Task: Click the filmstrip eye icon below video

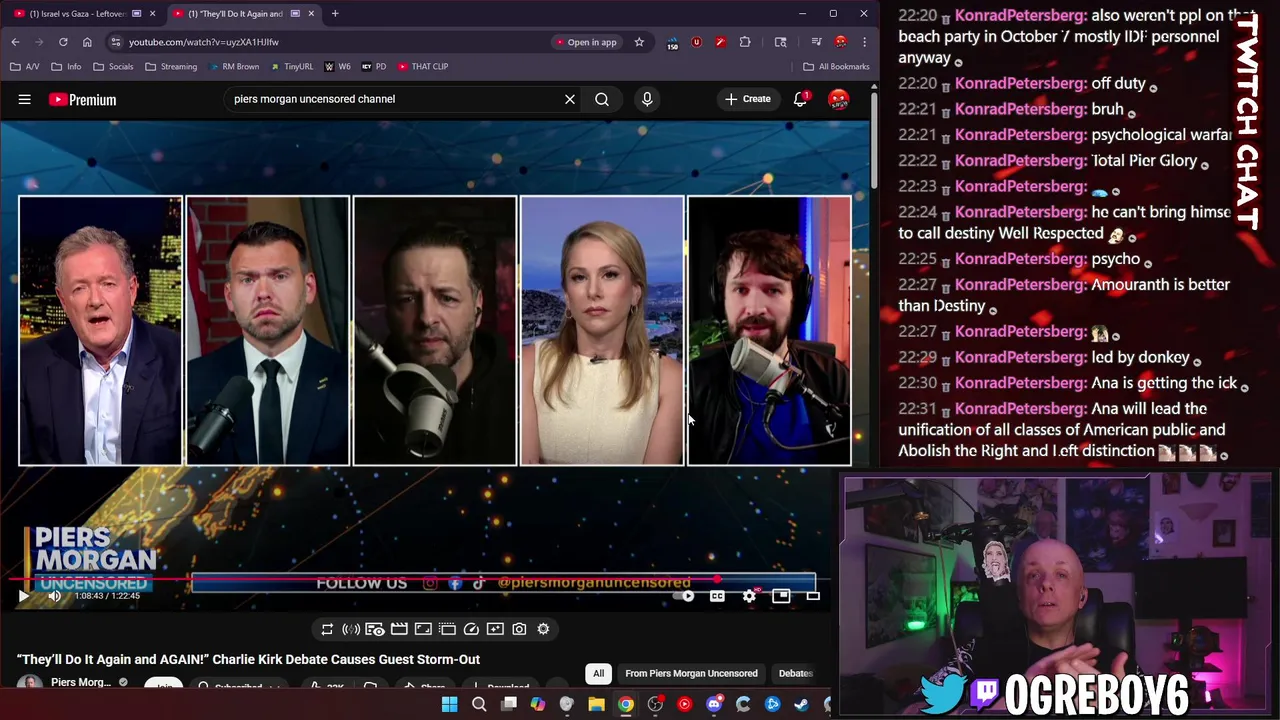Action: pos(375,629)
